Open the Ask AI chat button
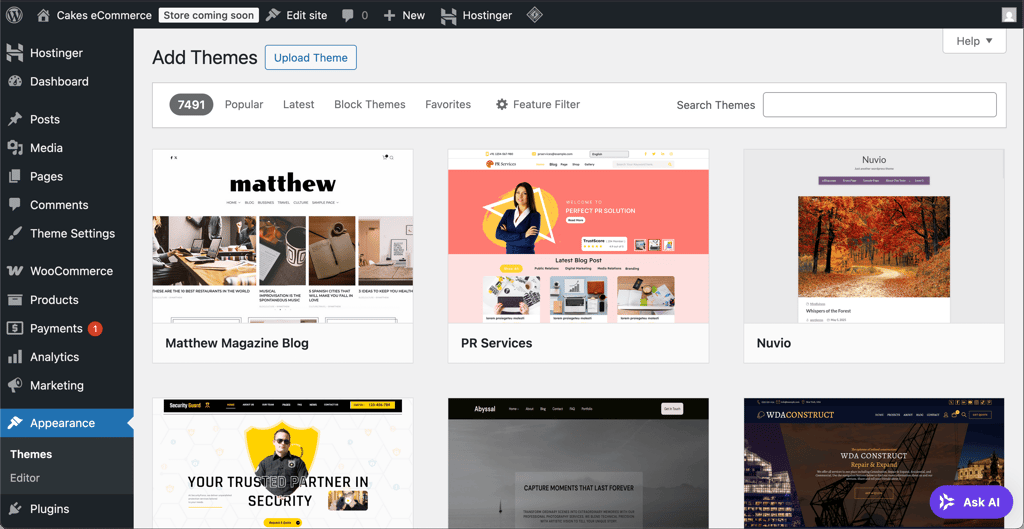 point(971,502)
